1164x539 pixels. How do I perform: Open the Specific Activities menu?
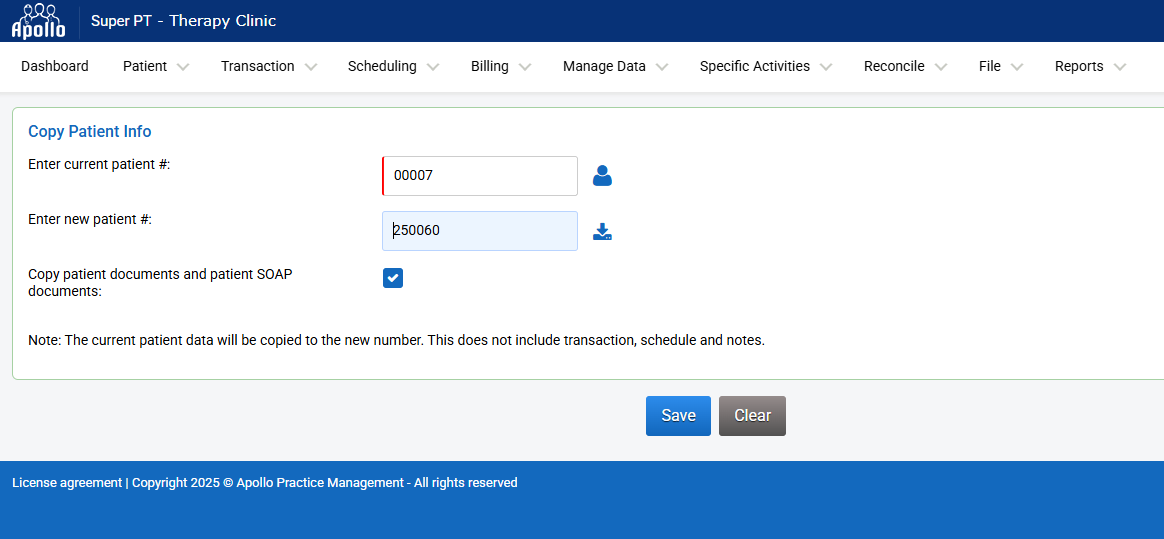[x=765, y=67]
